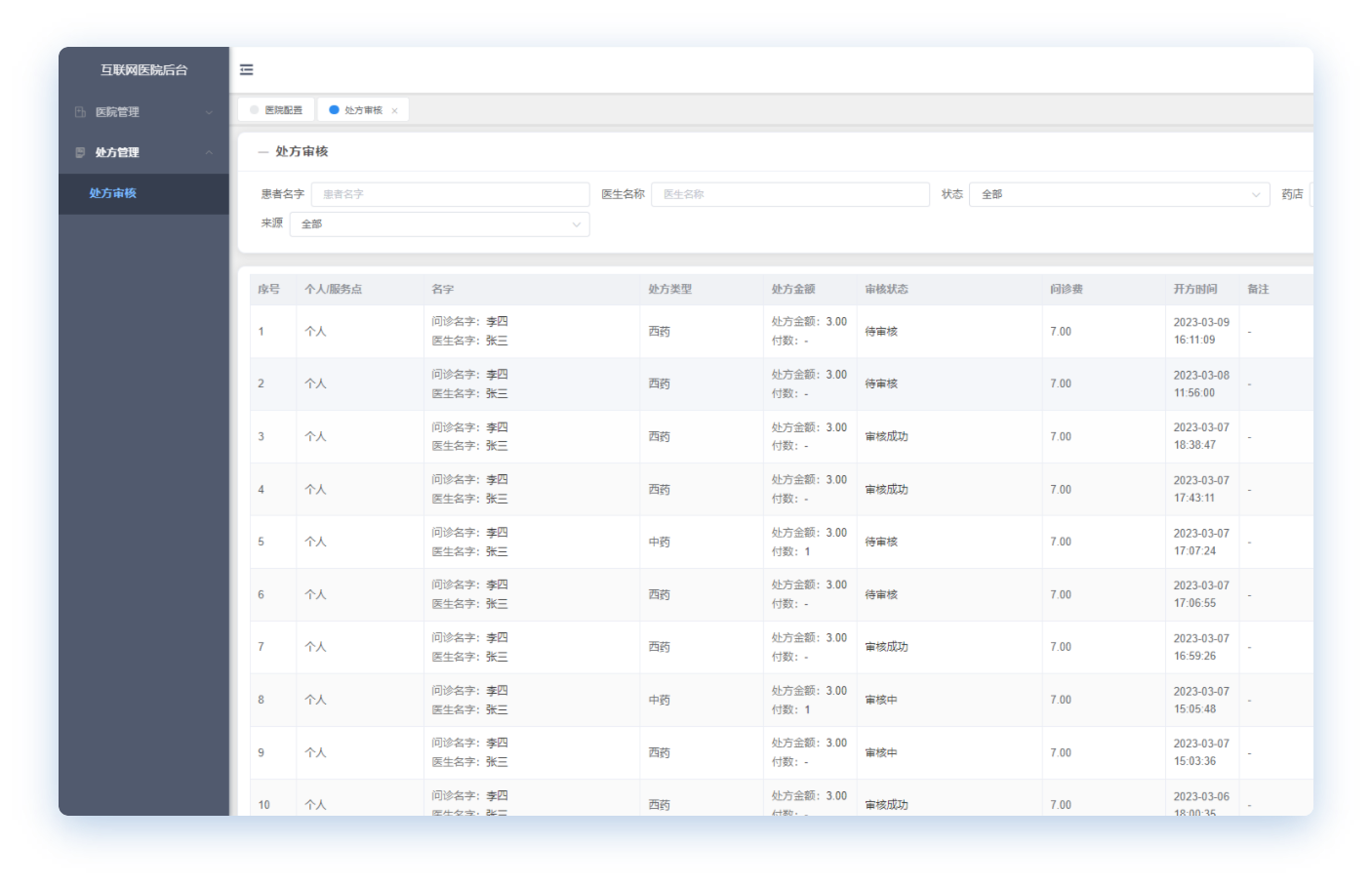The height and width of the screenshot is (886, 1372).
Task: Open the 来源 dropdown
Action: 439,224
